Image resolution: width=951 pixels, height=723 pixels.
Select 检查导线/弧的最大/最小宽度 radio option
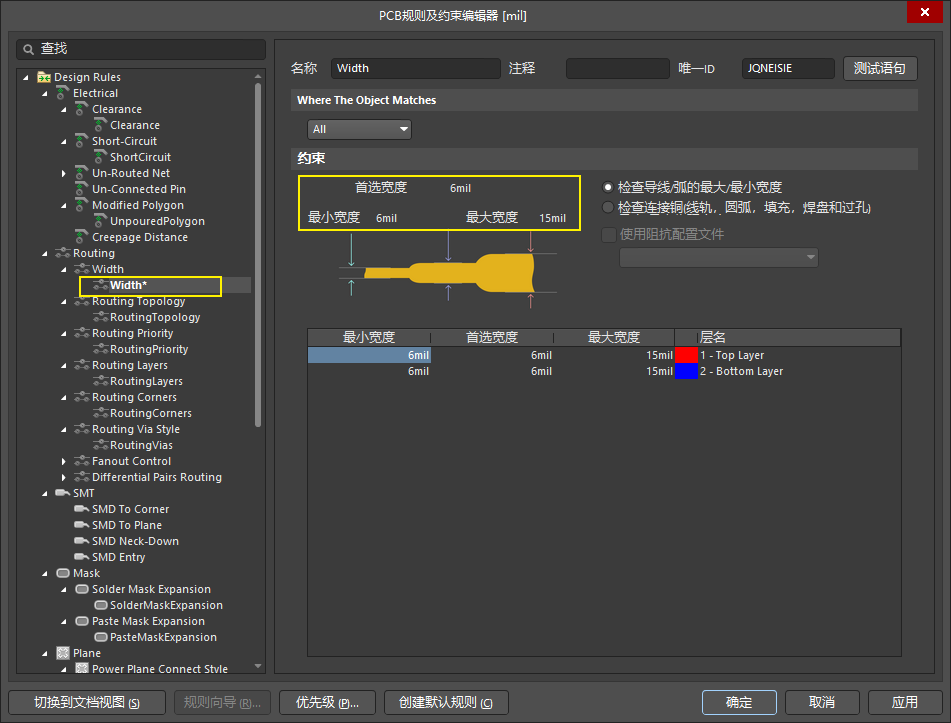click(607, 187)
